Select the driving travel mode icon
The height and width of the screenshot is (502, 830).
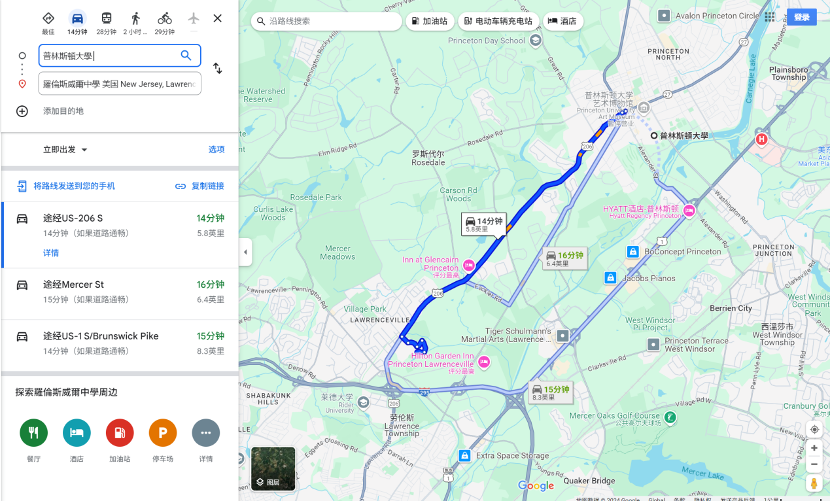click(77, 19)
